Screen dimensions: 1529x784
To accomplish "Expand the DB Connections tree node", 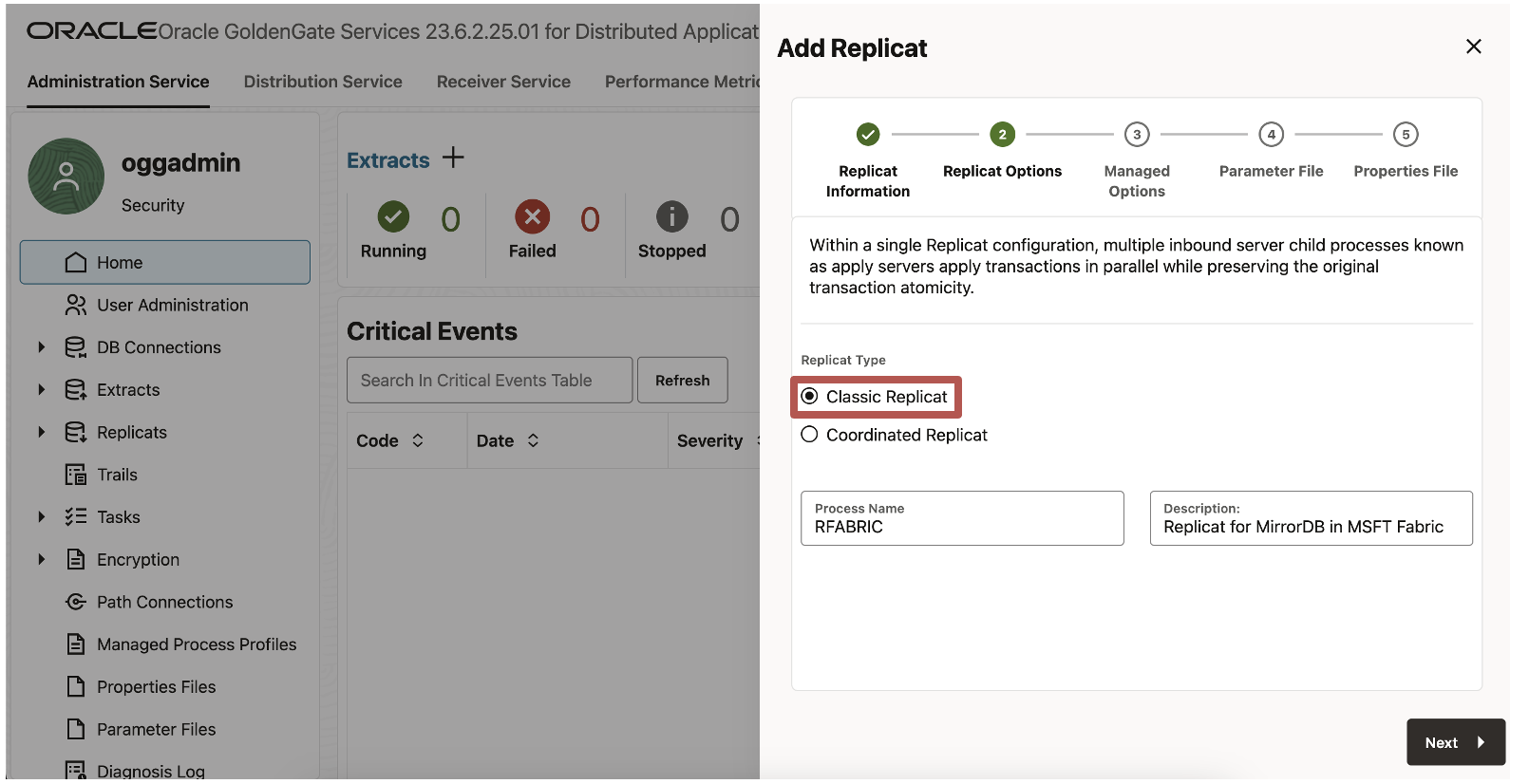I will (42, 347).
